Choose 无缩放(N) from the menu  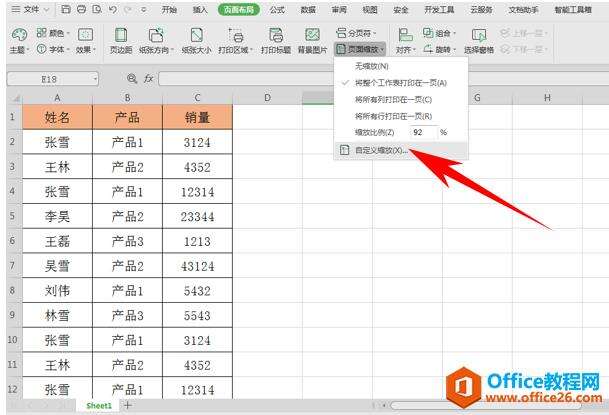pyautogui.click(x=401, y=66)
